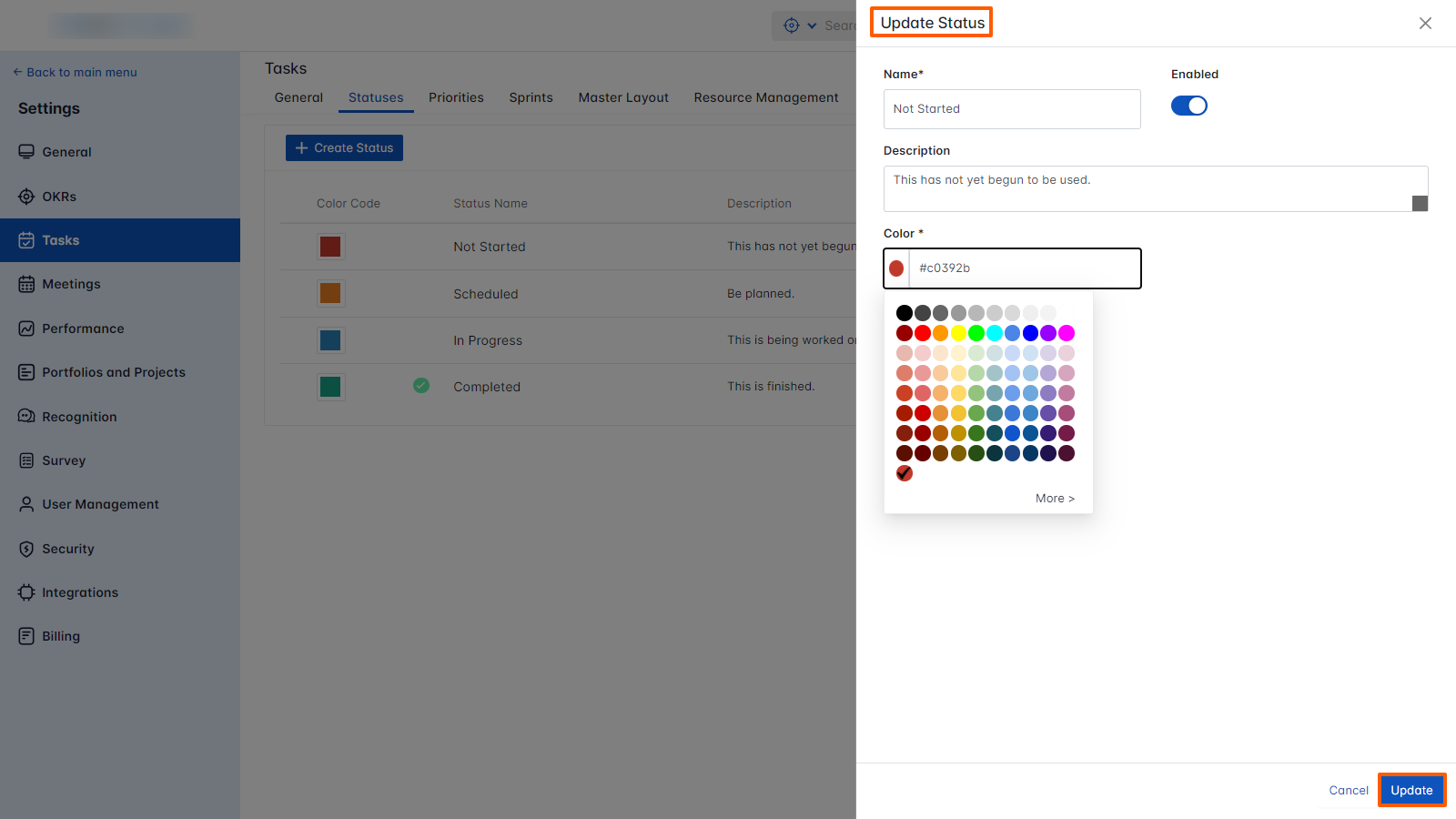Open the OKRs settings icon
1456x819 pixels.
coord(26,196)
